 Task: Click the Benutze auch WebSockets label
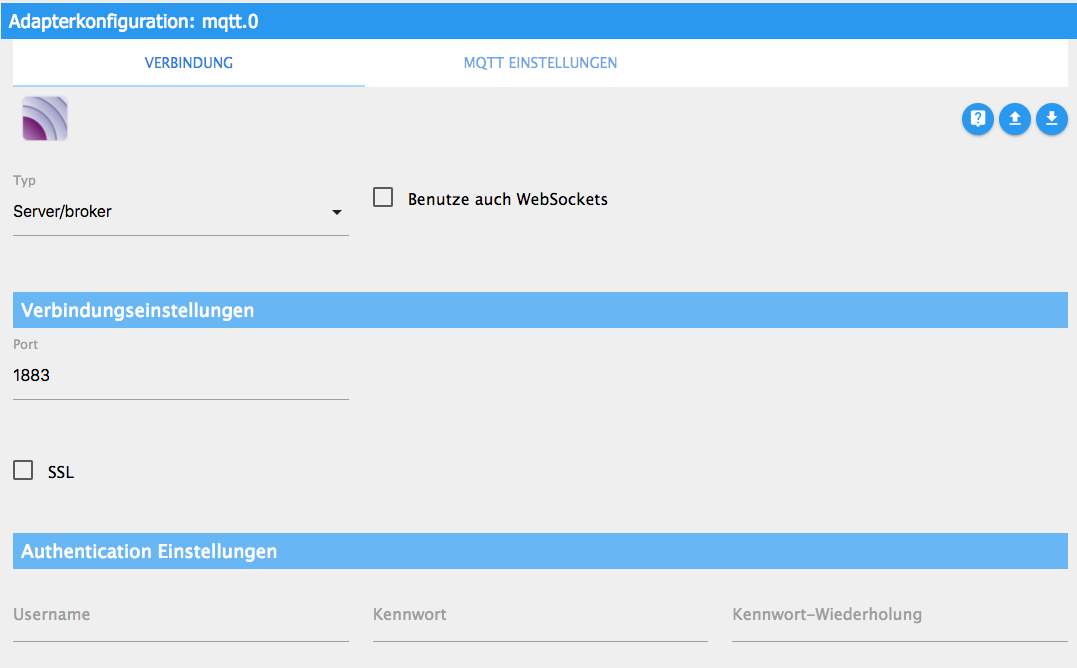(508, 199)
